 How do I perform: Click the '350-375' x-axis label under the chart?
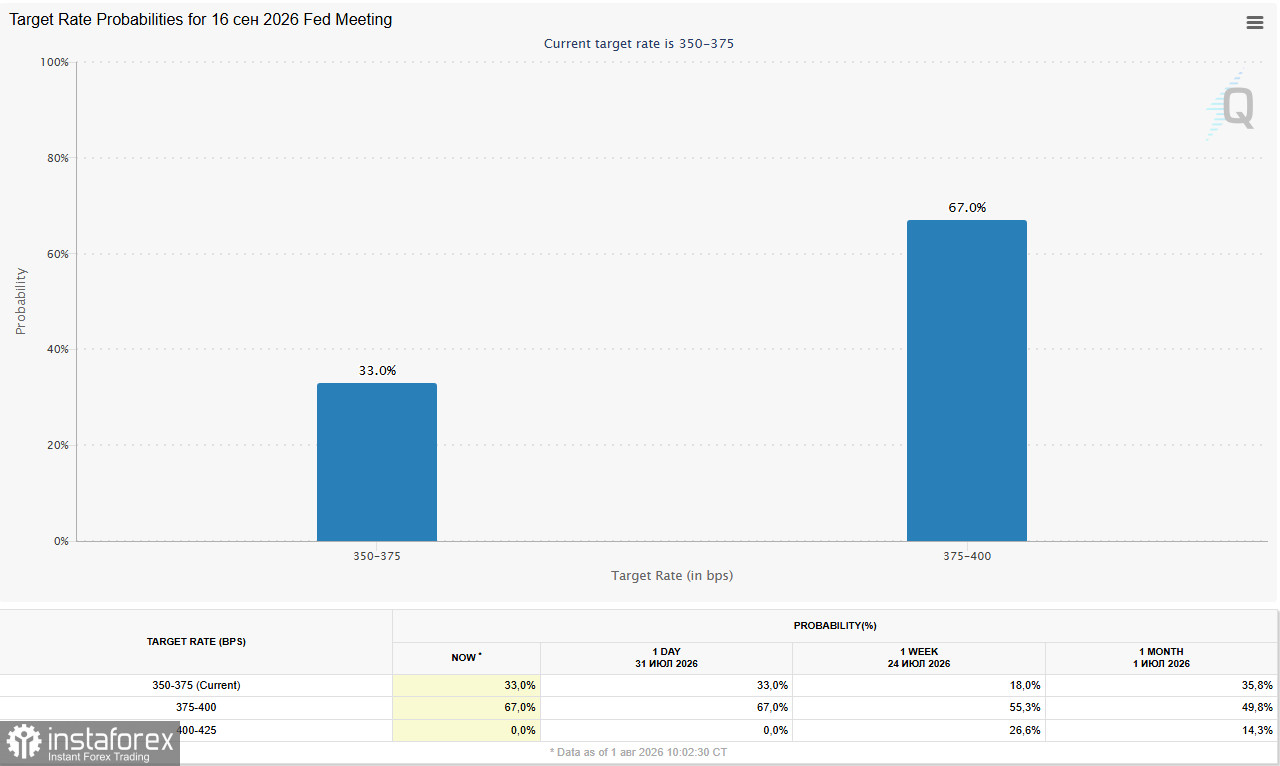tap(377, 556)
